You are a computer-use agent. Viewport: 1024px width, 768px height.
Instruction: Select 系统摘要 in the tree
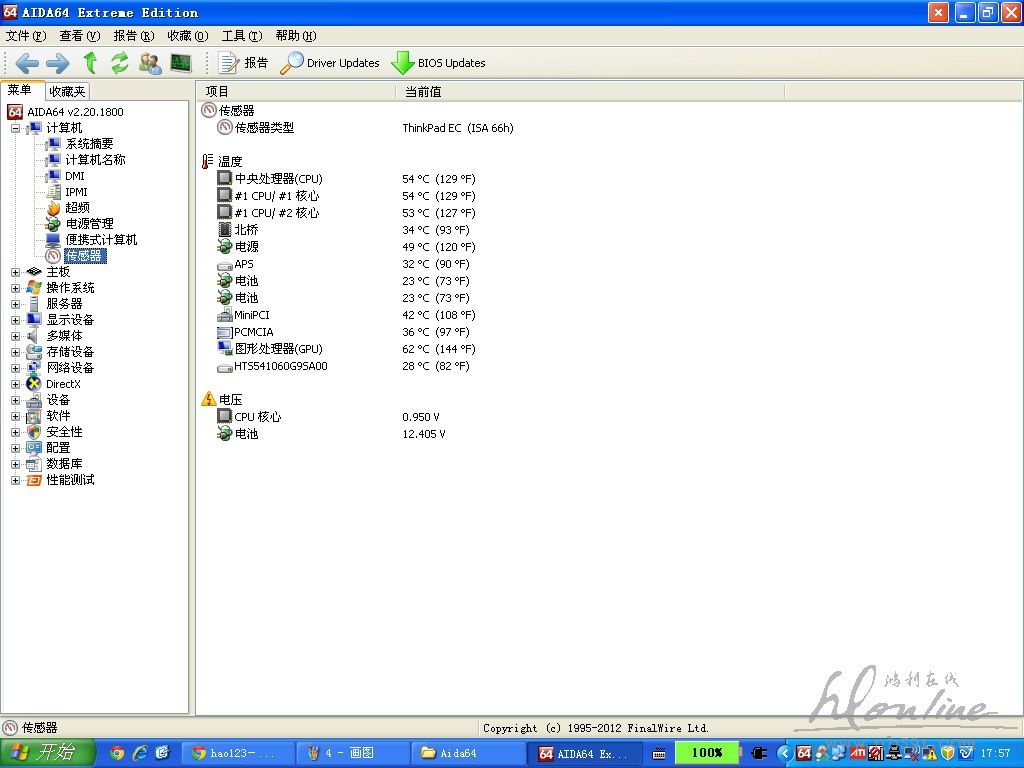[x=89, y=144]
